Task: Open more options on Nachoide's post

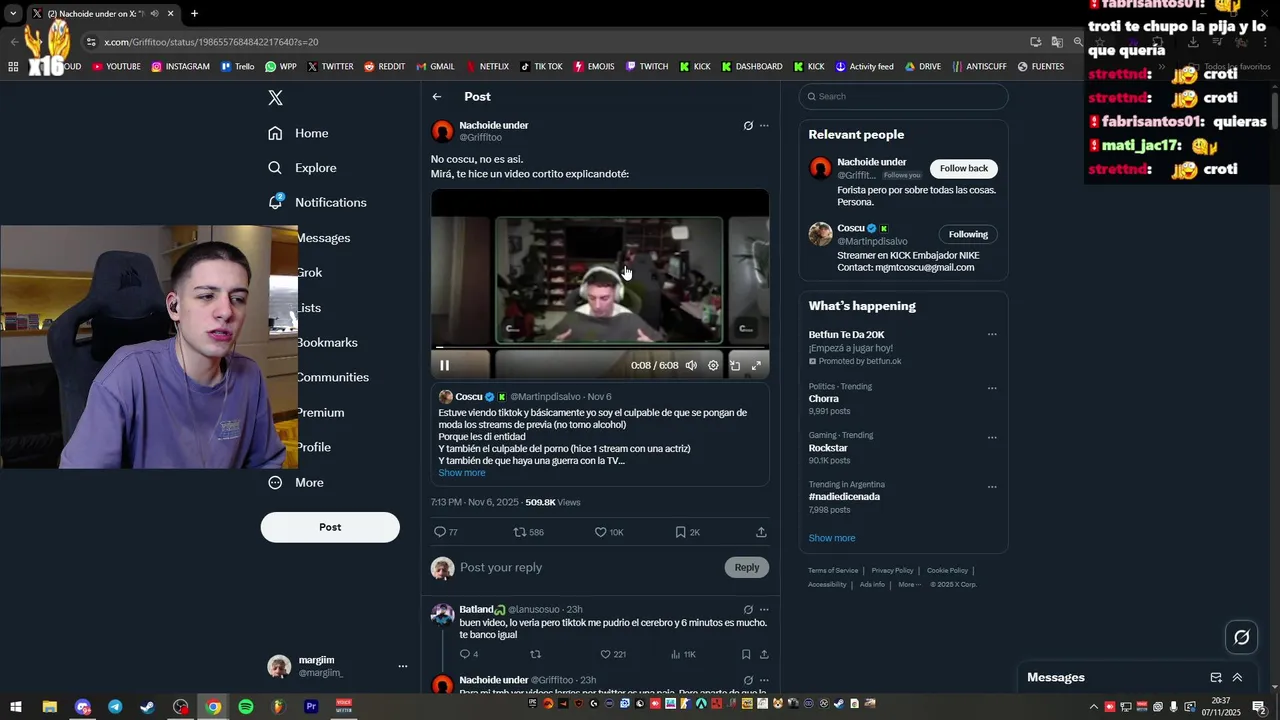Action: [x=764, y=126]
